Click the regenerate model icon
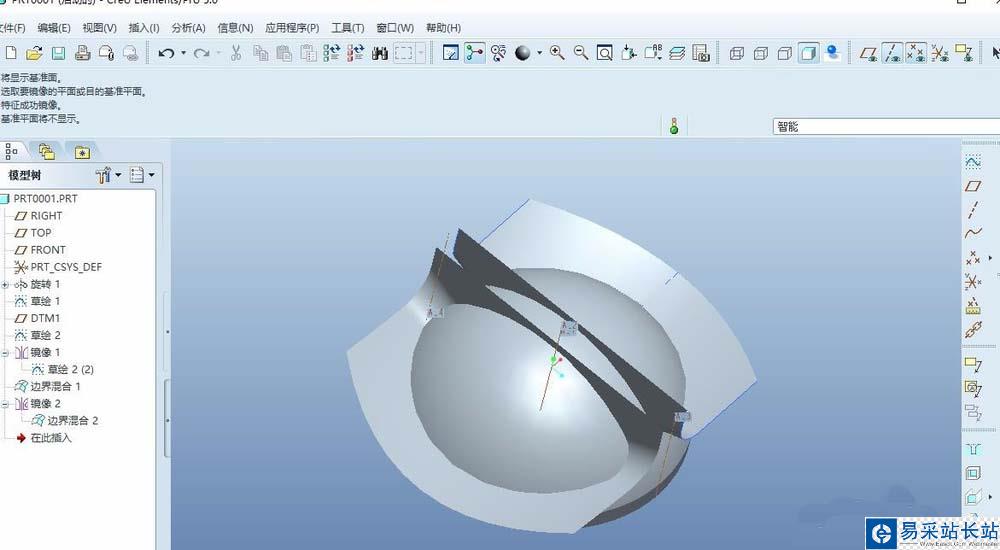Screen dimensions: 1000x550 click(x=332, y=53)
